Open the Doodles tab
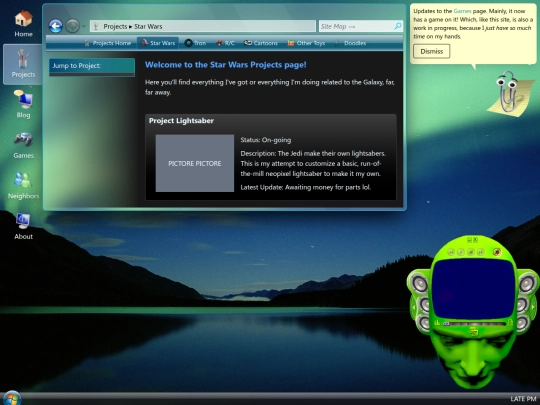The image size is (540, 405). click(350, 43)
